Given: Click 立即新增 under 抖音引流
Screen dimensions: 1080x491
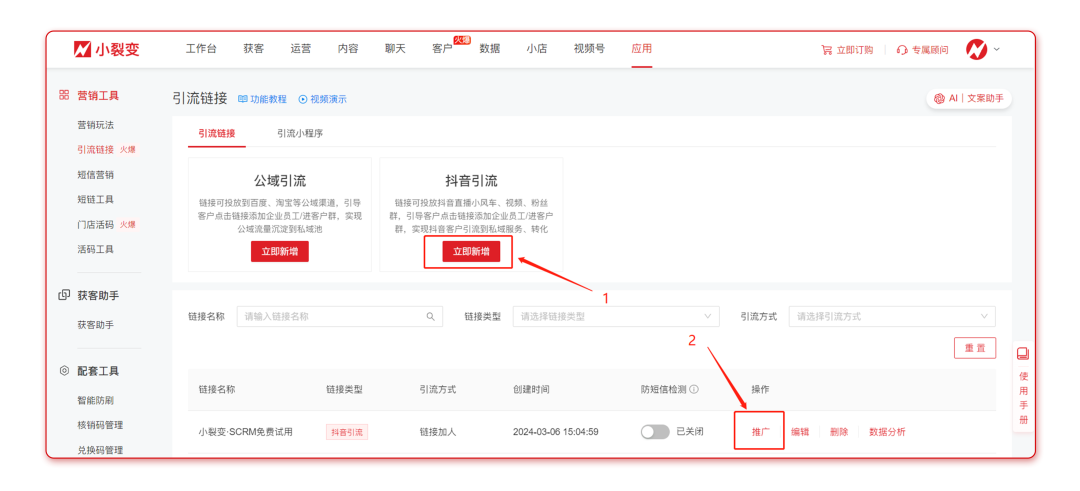Looking at the screenshot, I should tap(471, 252).
